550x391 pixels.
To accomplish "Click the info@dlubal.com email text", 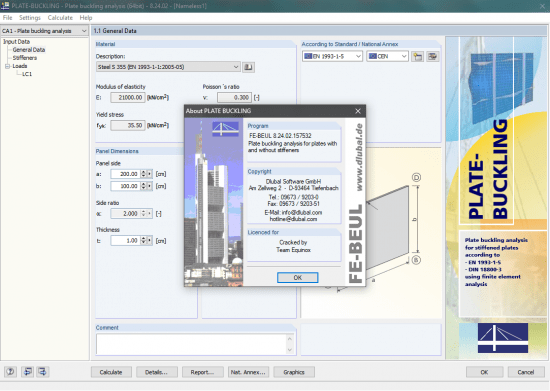I will (x=301, y=213).
